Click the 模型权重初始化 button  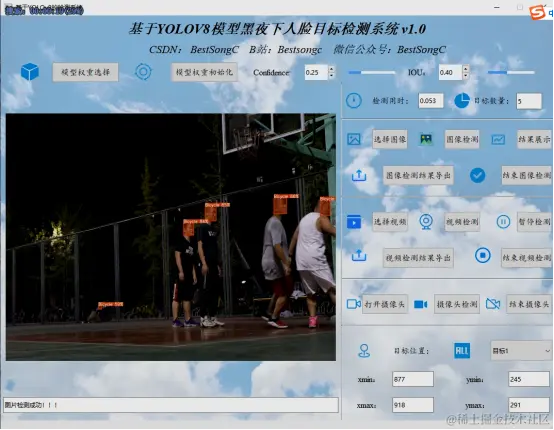click(204, 72)
